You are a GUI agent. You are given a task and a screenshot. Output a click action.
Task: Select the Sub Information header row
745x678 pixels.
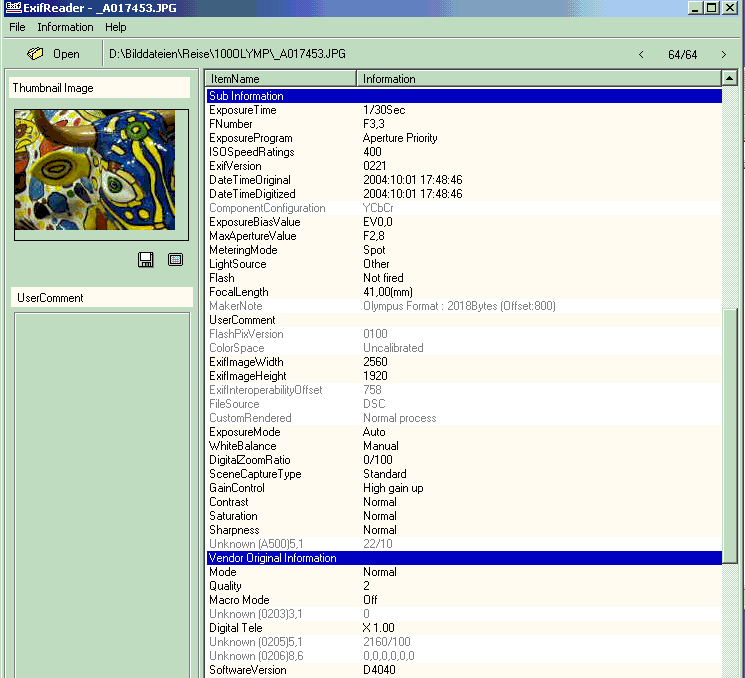coord(464,96)
